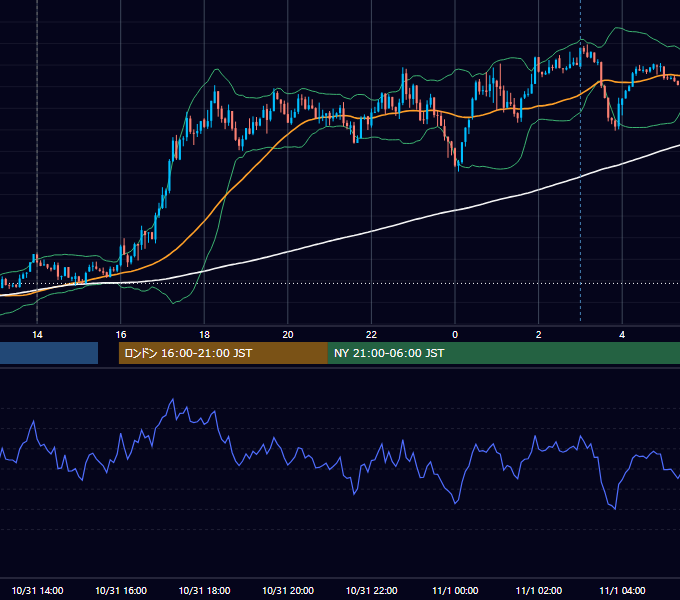Click the hour label 2 on axis

[539, 335]
